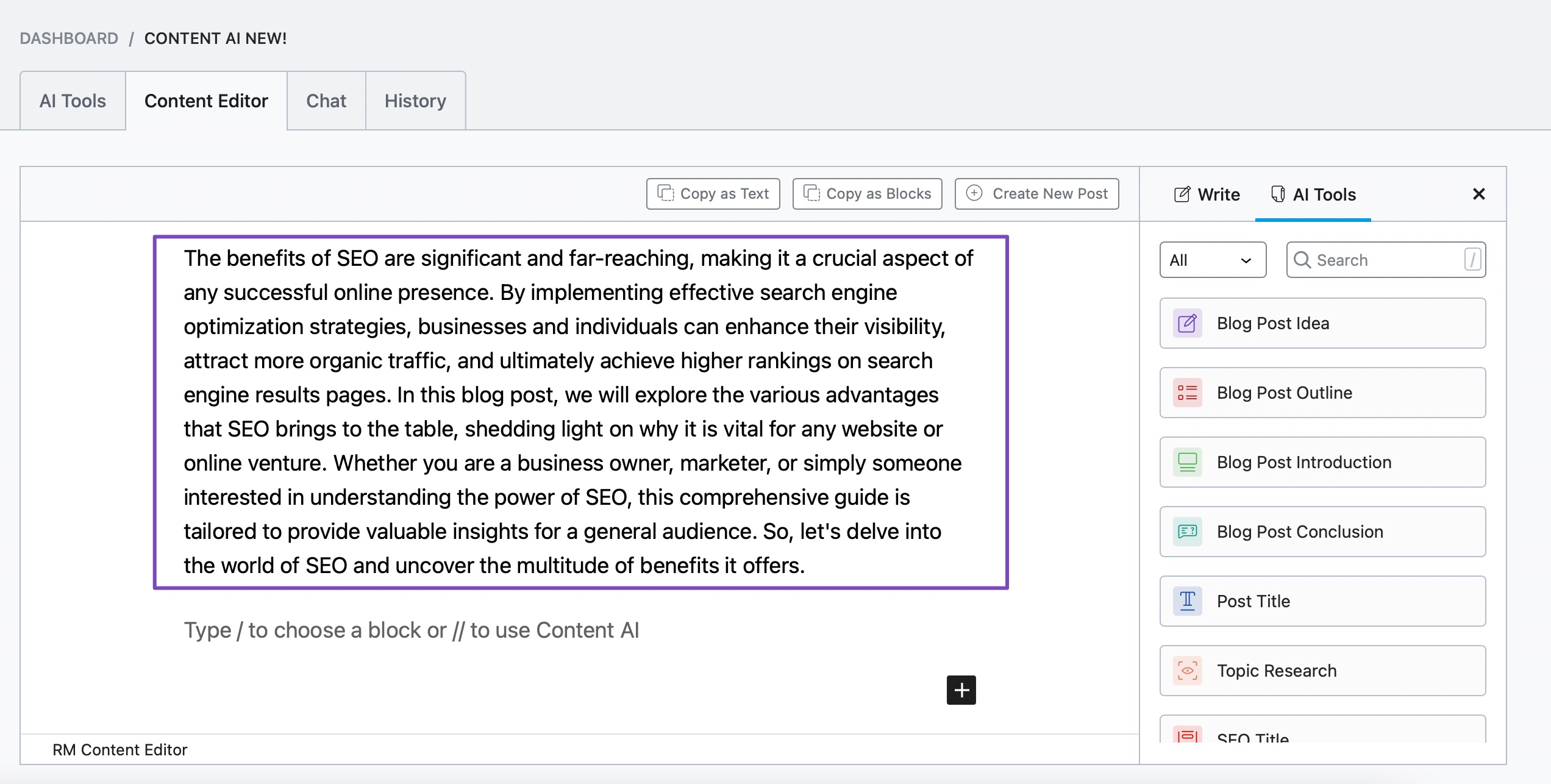Open the All category dropdown

point(1213,260)
